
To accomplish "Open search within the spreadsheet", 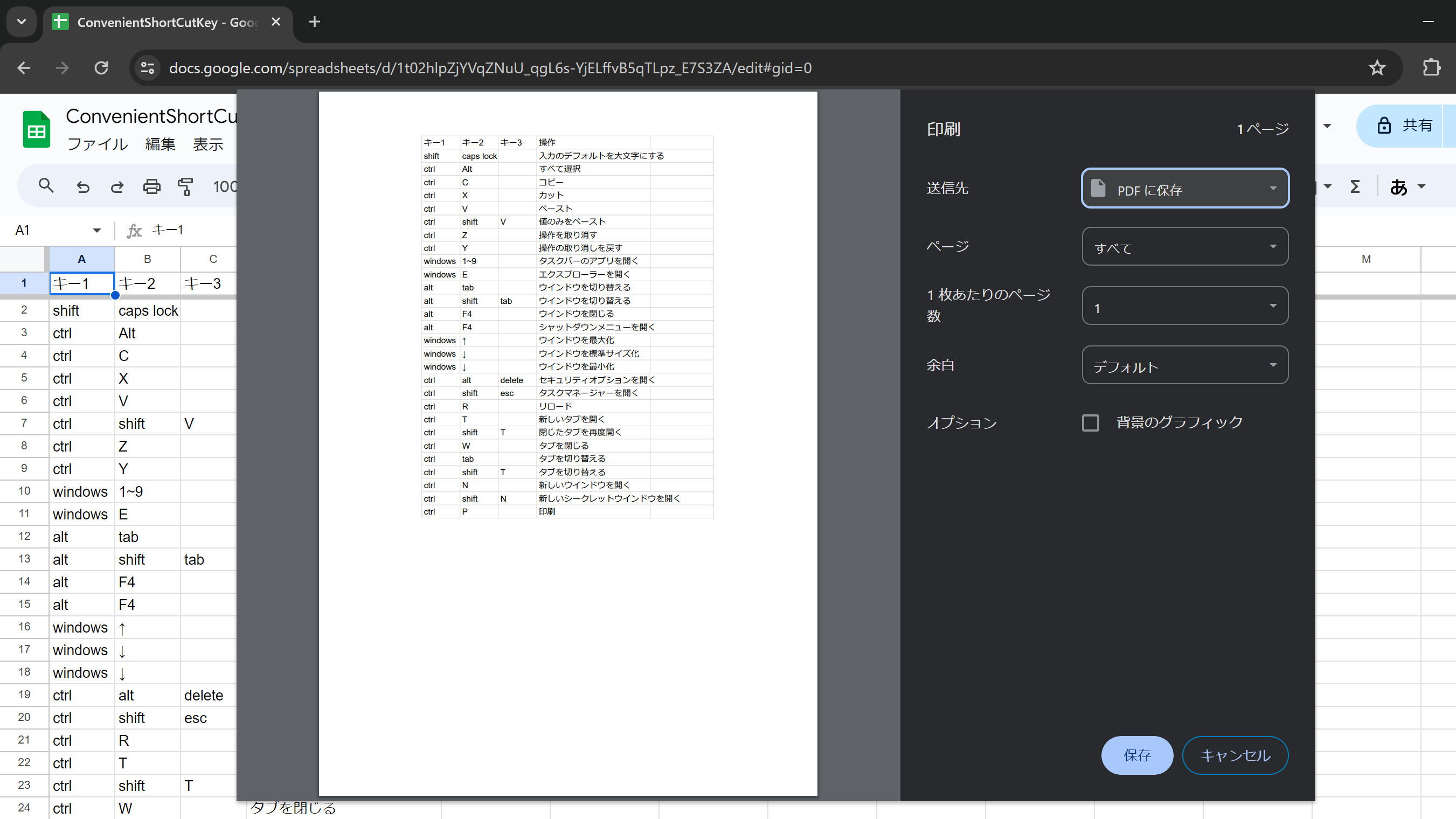I will pos(46,185).
